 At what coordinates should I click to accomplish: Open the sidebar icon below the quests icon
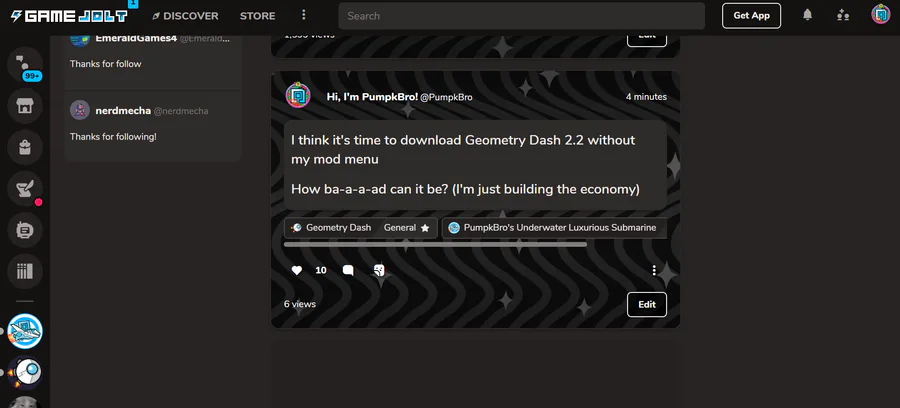25,230
